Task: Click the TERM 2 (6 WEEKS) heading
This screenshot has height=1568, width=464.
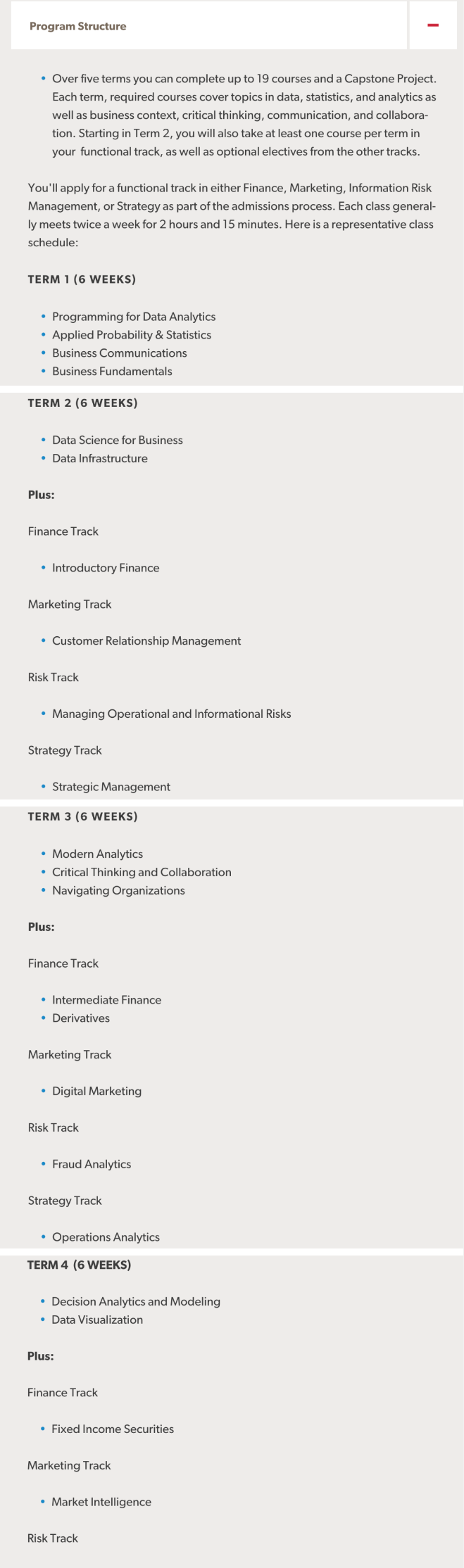Action: (82, 403)
